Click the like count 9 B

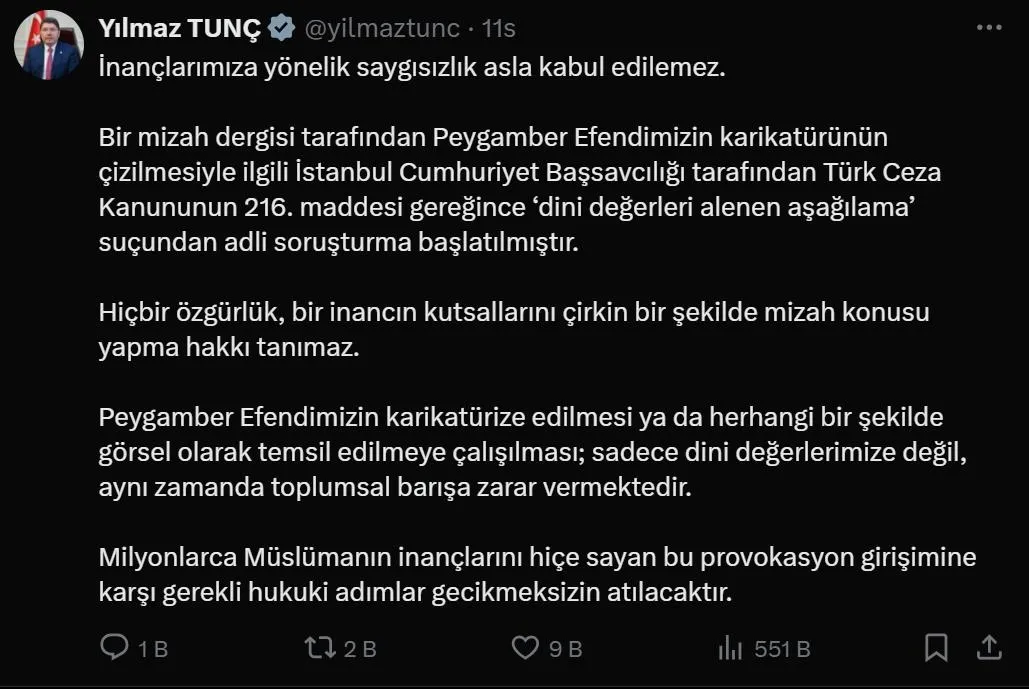pyautogui.click(x=565, y=649)
